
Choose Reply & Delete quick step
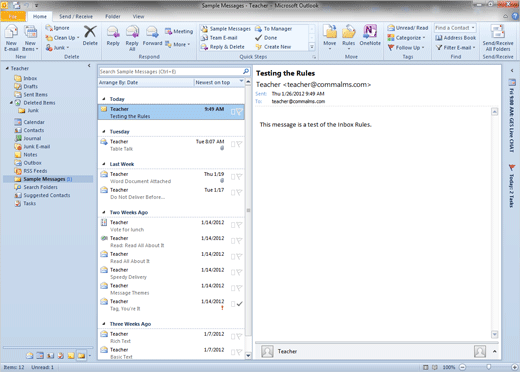pos(223,47)
